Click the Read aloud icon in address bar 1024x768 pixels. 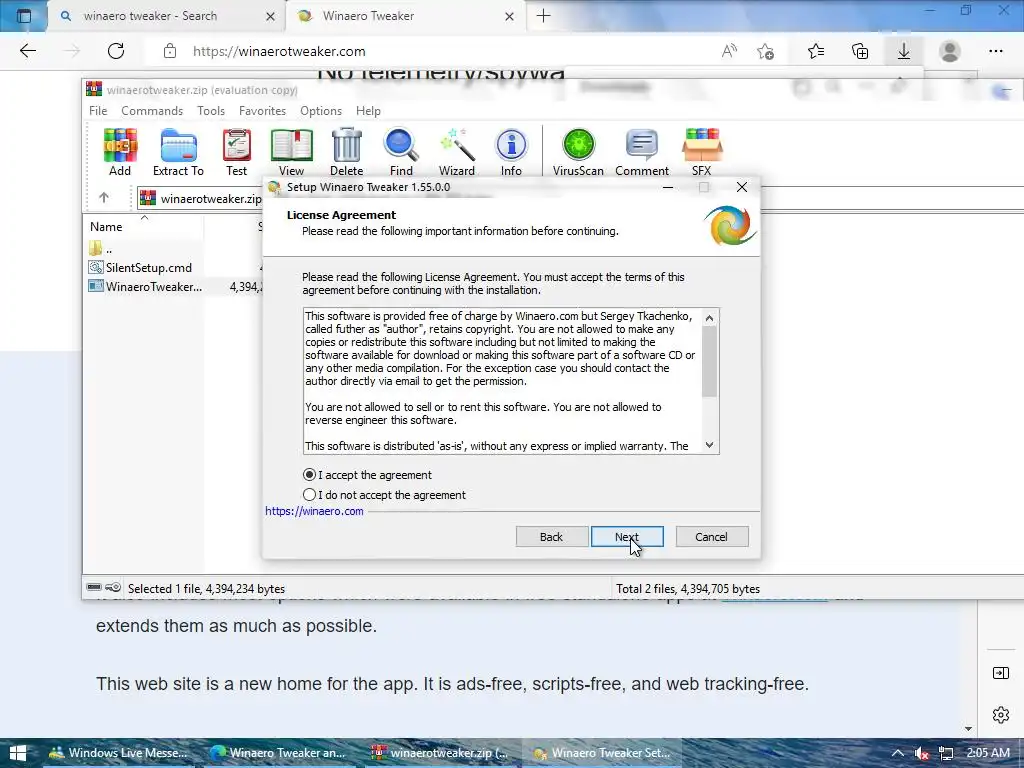coord(729,51)
